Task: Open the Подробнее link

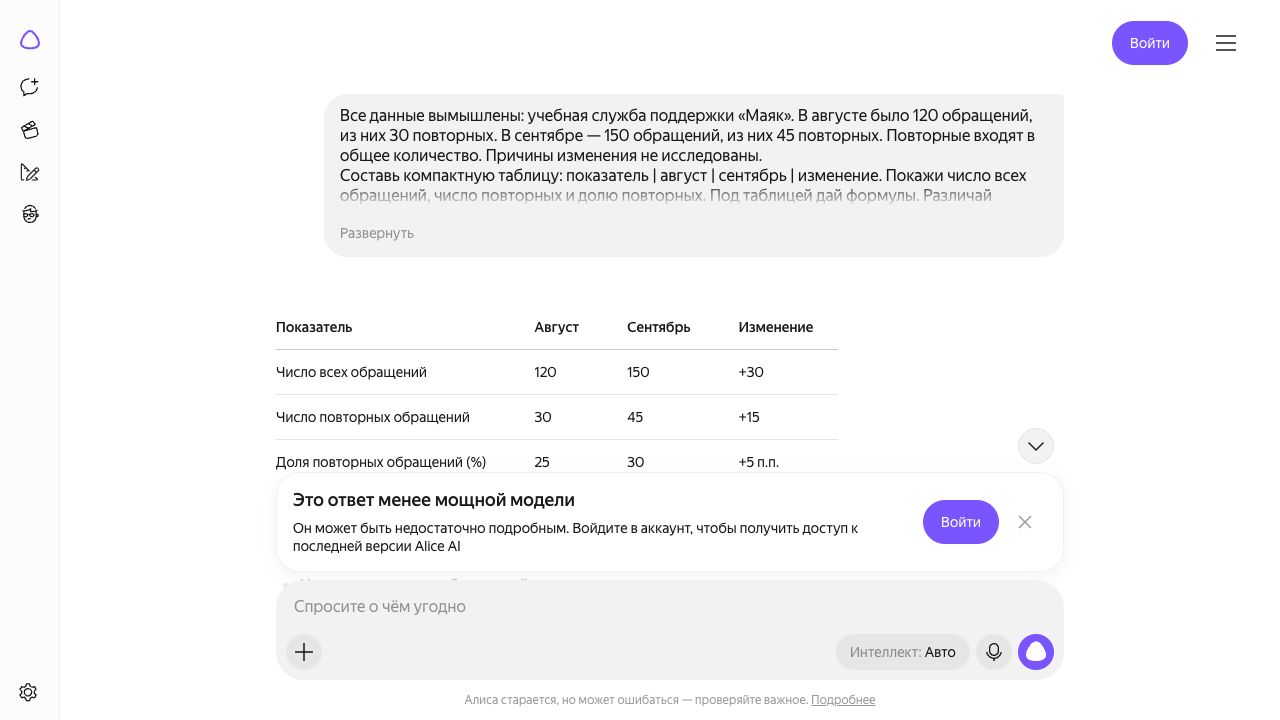Action: (843, 700)
